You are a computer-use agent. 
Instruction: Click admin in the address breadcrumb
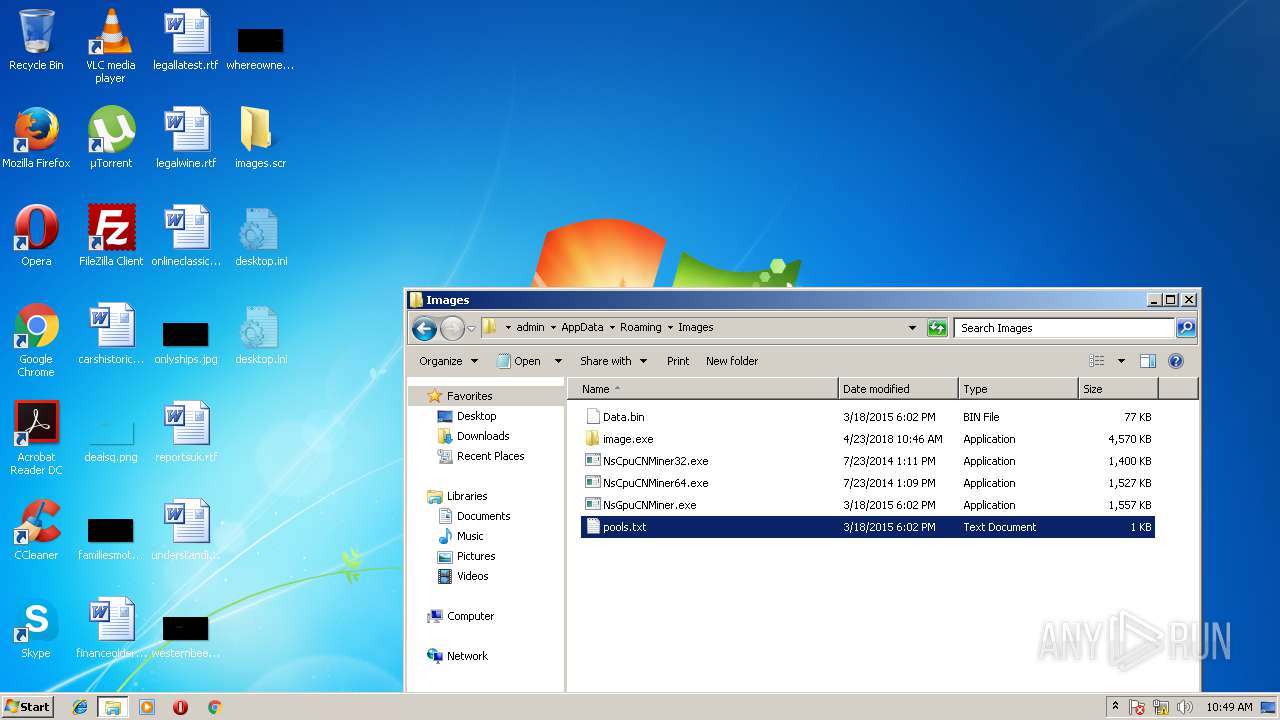tap(530, 328)
